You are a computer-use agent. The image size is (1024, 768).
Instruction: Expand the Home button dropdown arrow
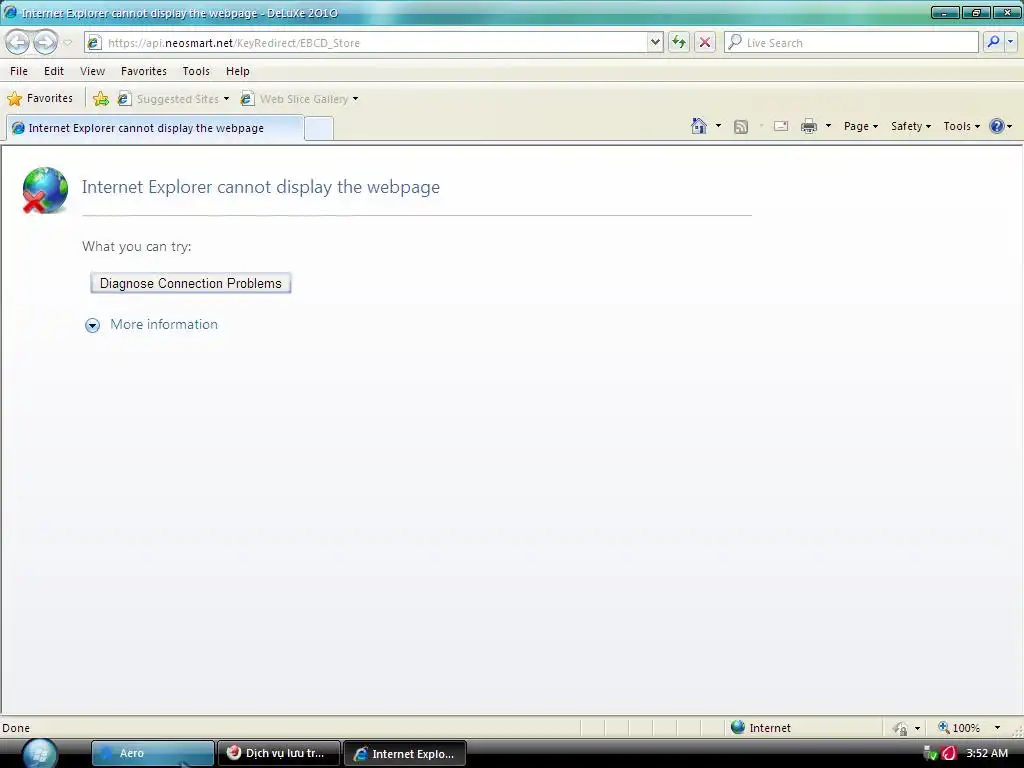click(718, 126)
